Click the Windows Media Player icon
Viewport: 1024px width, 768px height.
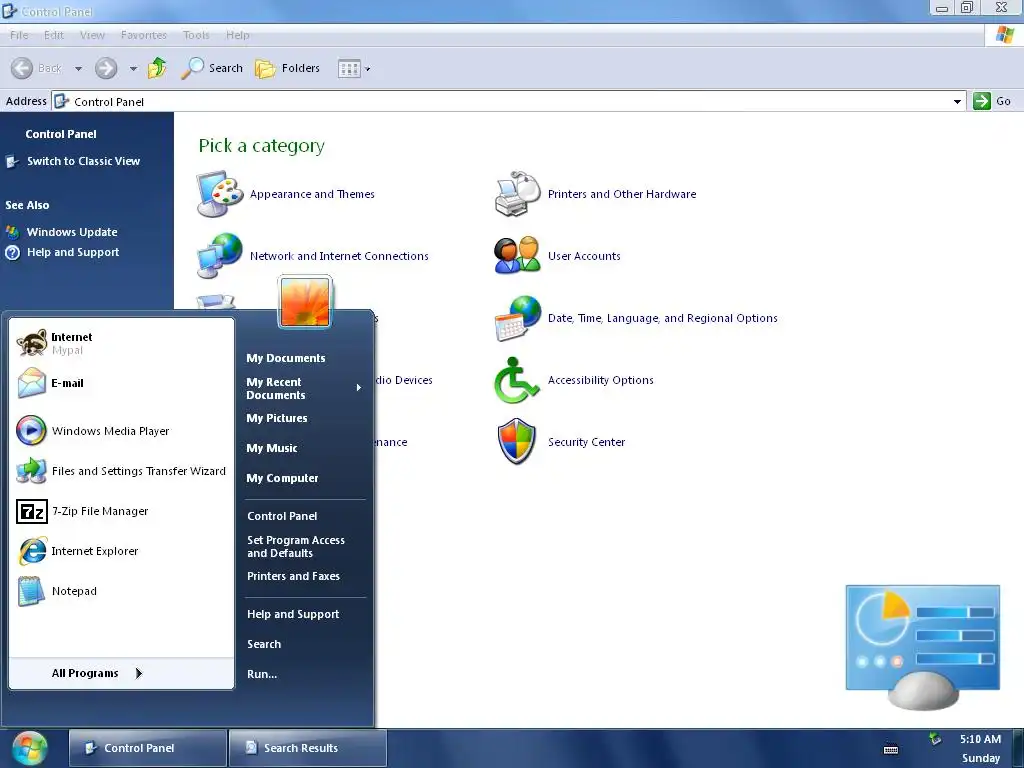click(x=31, y=430)
